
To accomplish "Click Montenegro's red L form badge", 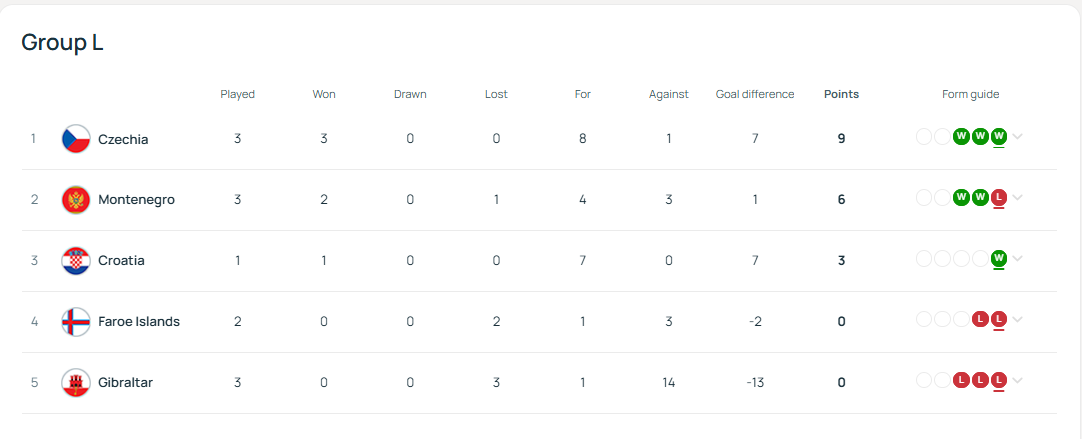I will tap(999, 197).
